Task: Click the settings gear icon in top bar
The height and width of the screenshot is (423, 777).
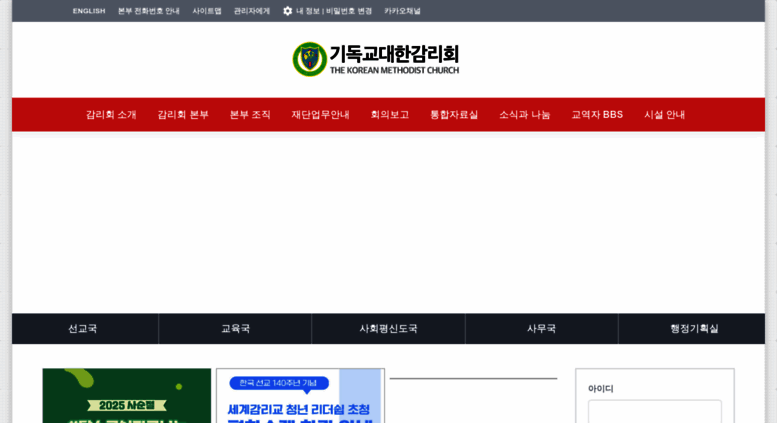Action: click(287, 11)
